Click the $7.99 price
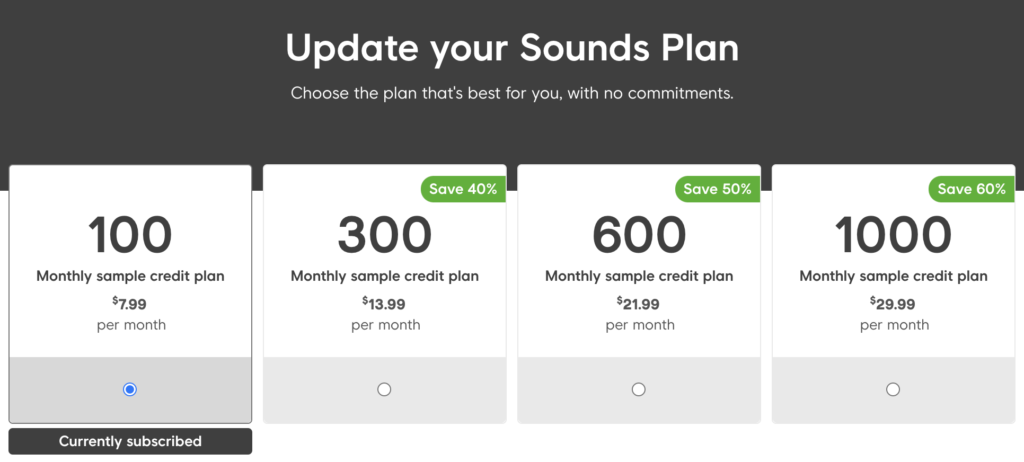This screenshot has width=1024, height=462. [130, 304]
